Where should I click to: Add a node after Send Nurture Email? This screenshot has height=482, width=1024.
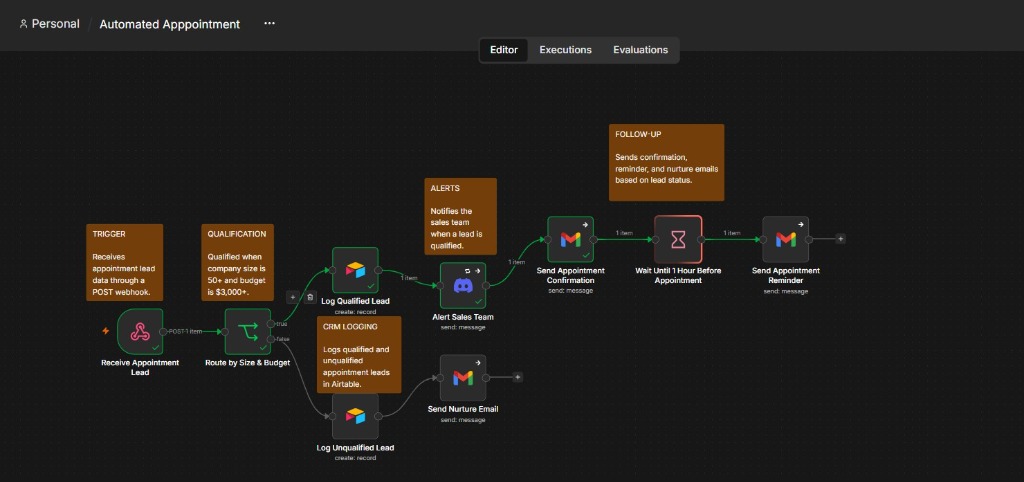[x=518, y=377]
